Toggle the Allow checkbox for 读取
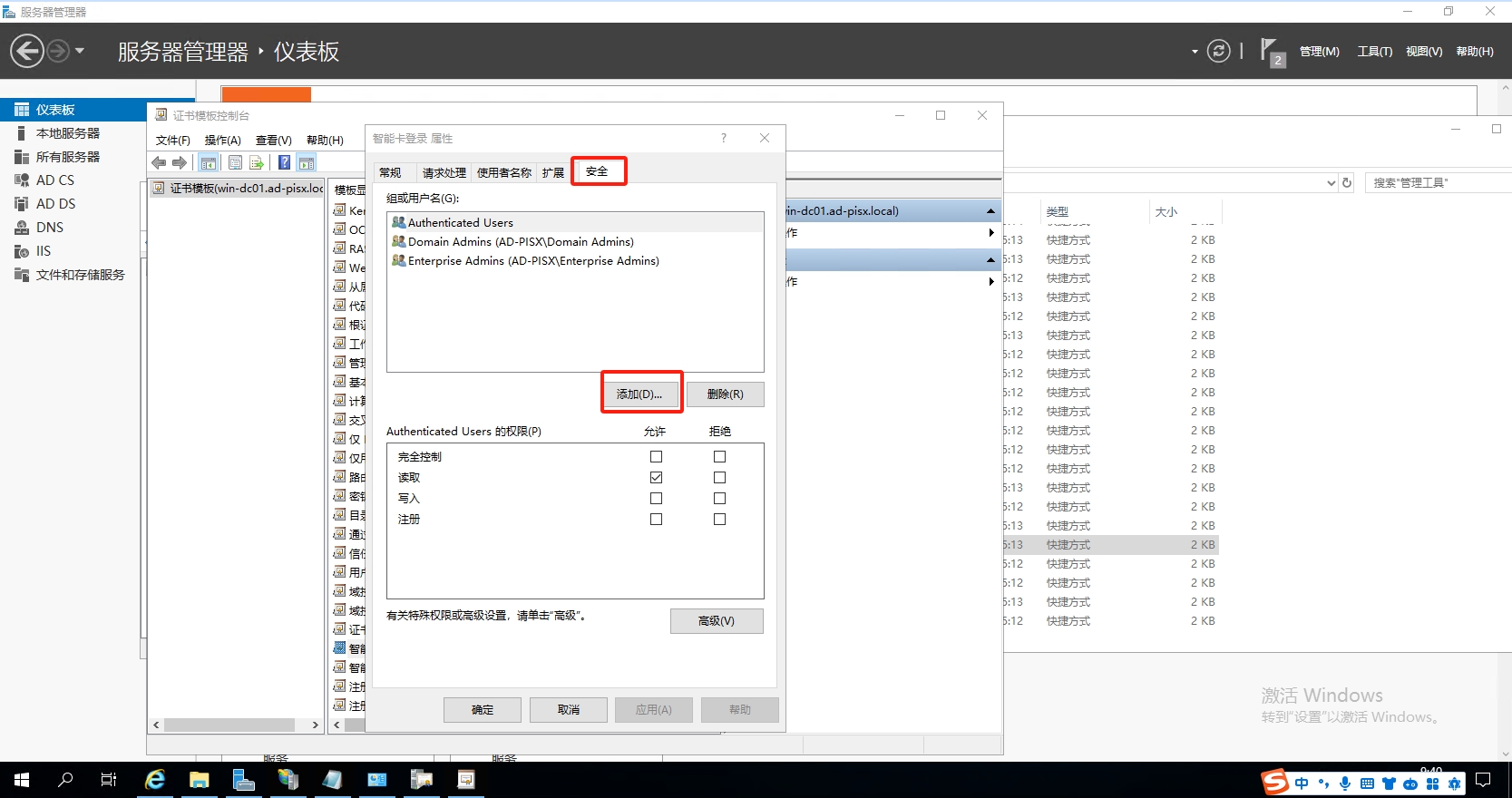The image size is (1512, 798). (656, 478)
